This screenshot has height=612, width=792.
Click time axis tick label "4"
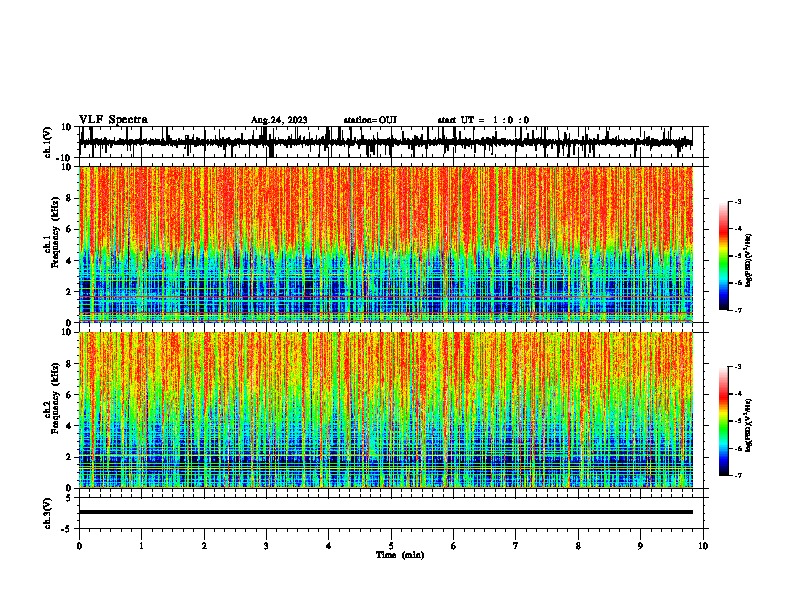328,546
